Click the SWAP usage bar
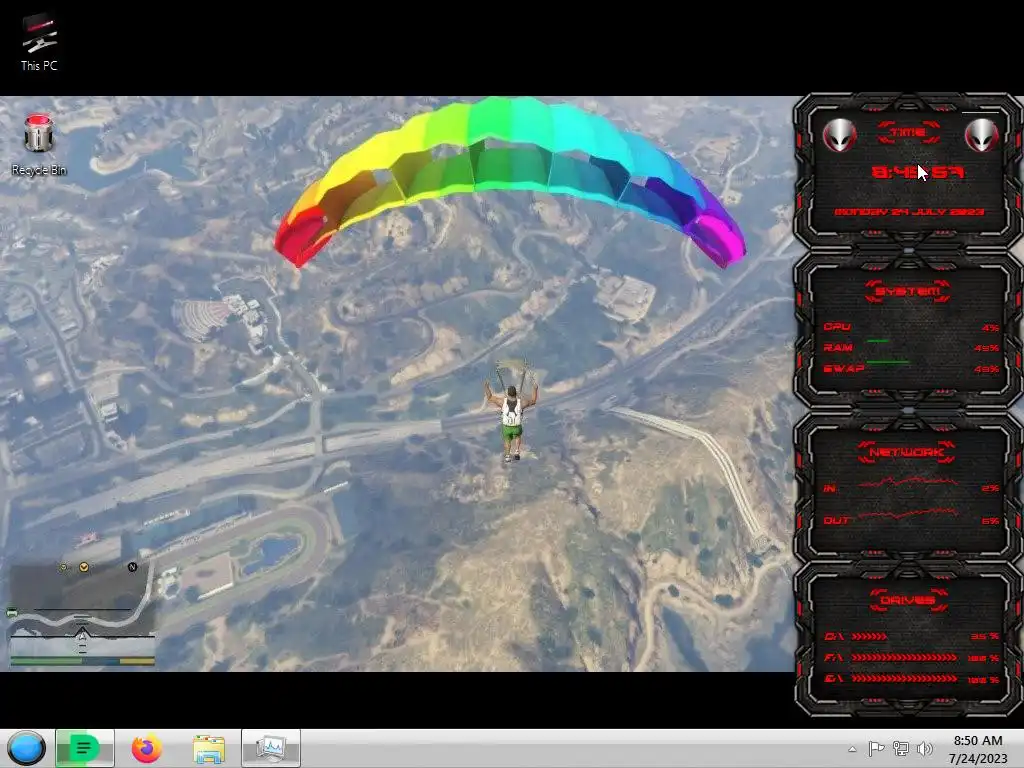 (x=888, y=361)
